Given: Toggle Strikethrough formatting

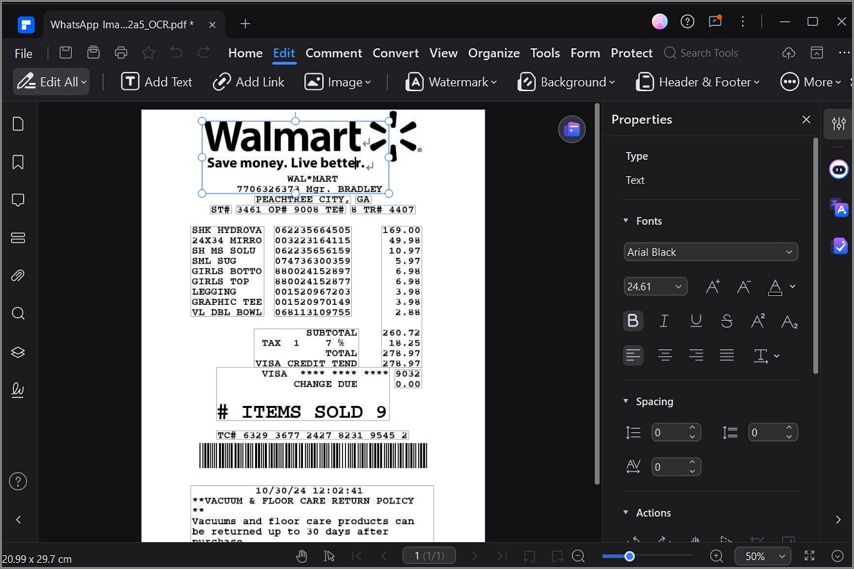Looking at the screenshot, I should 727,321.
